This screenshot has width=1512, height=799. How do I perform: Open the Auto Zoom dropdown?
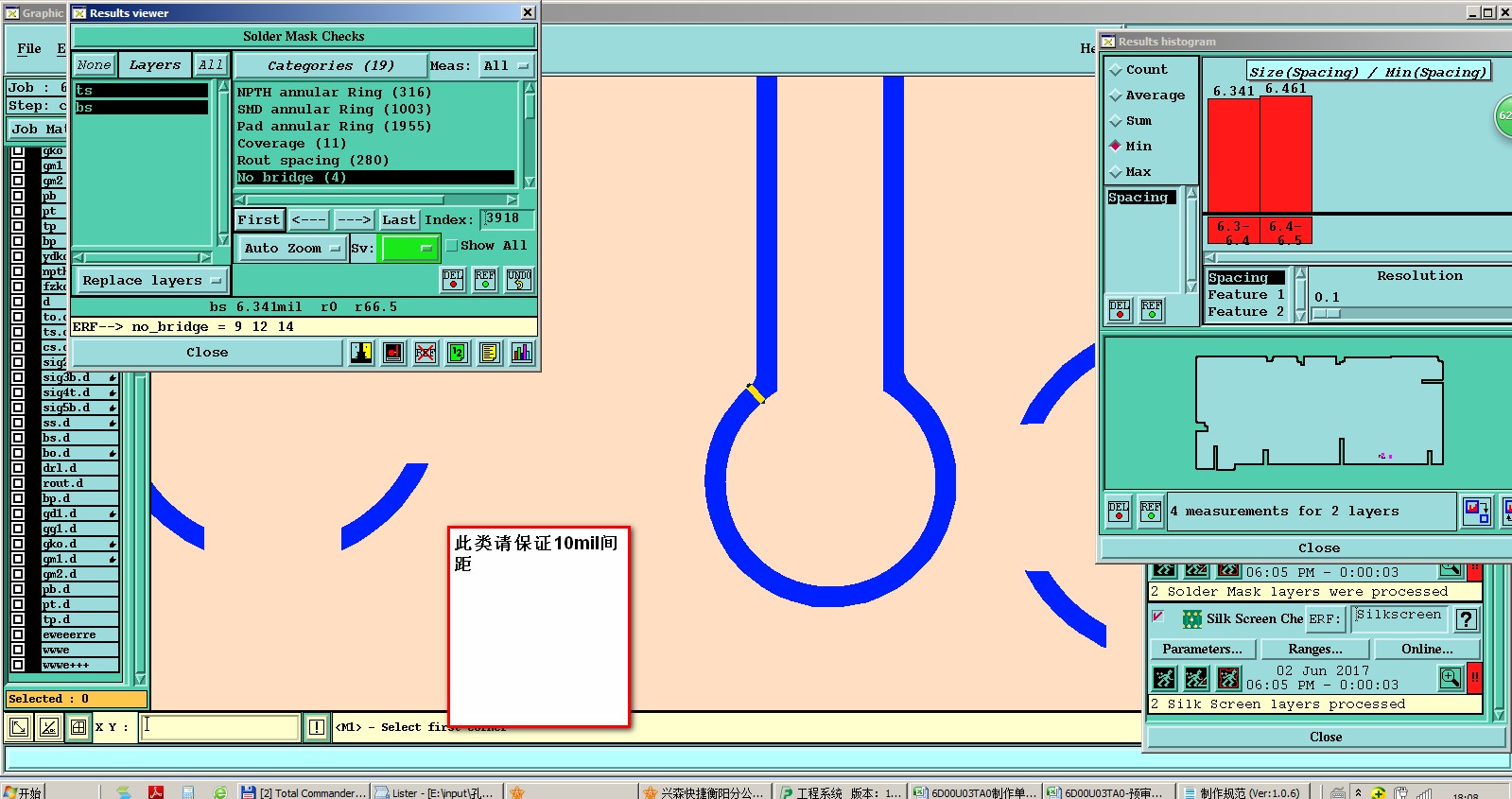(291, 249)
